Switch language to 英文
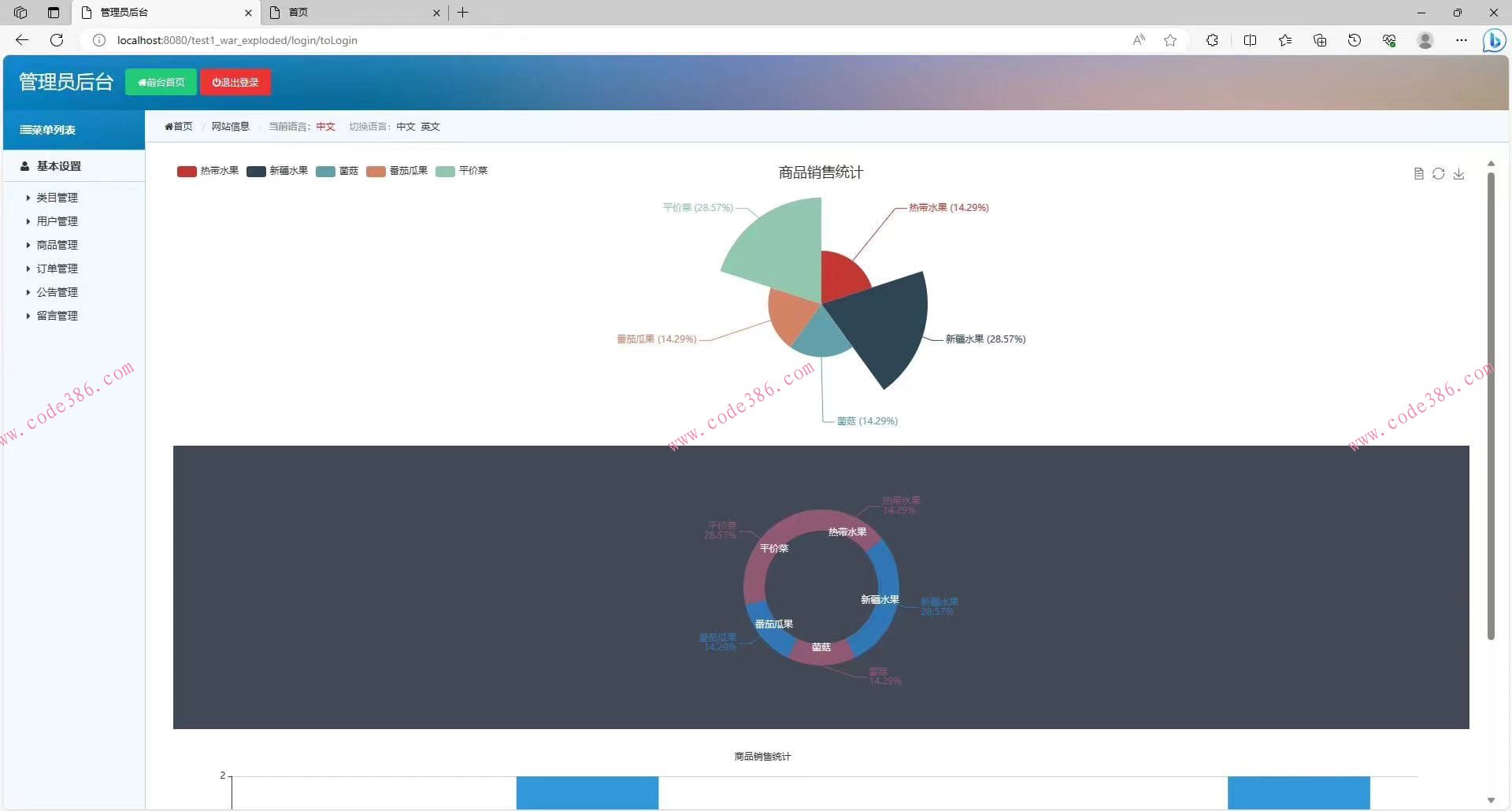The image size is (1512, 811). pyautogui.click(x=430, y=127)
